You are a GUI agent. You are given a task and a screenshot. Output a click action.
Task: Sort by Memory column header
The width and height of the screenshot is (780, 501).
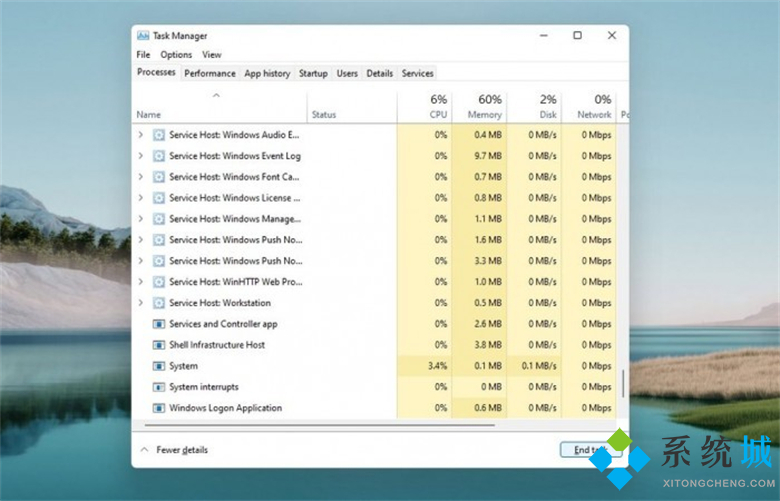pos(480,107)
